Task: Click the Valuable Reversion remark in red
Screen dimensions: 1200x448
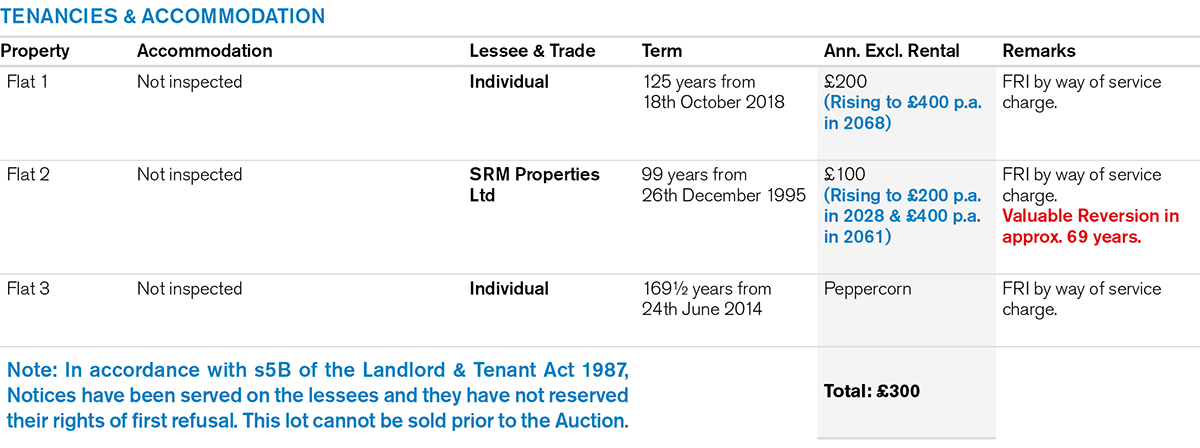Action: 1090,226
